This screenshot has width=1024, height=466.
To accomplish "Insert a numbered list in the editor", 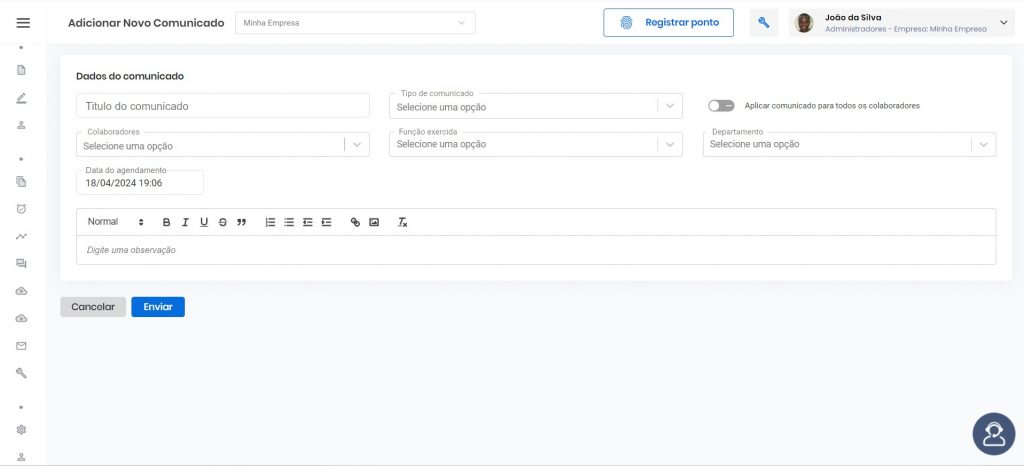I will [x=270, y=223].
